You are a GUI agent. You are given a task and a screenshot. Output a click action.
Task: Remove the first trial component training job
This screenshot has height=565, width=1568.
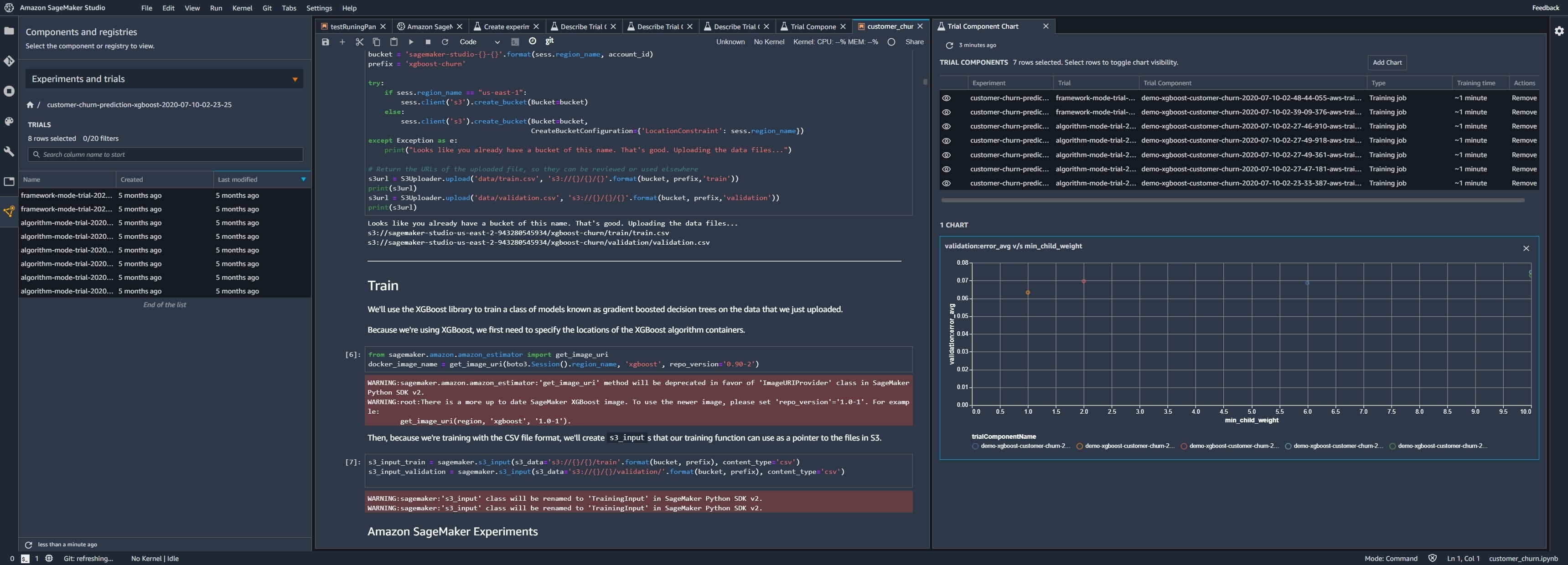coord(1525,98)
